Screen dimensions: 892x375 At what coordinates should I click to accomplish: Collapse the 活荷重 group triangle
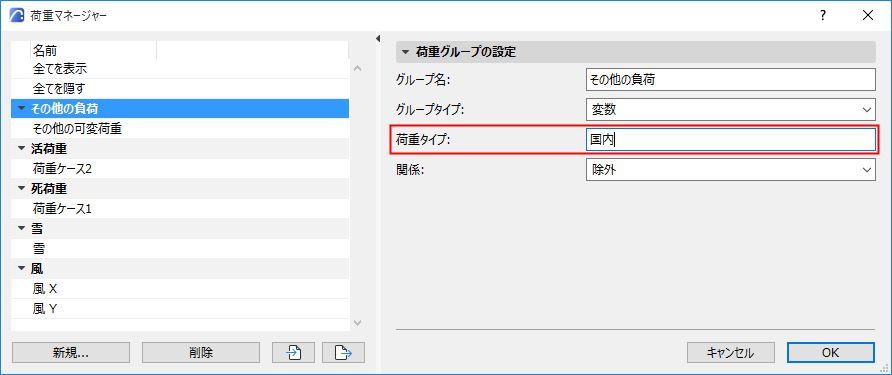(22, 149)
